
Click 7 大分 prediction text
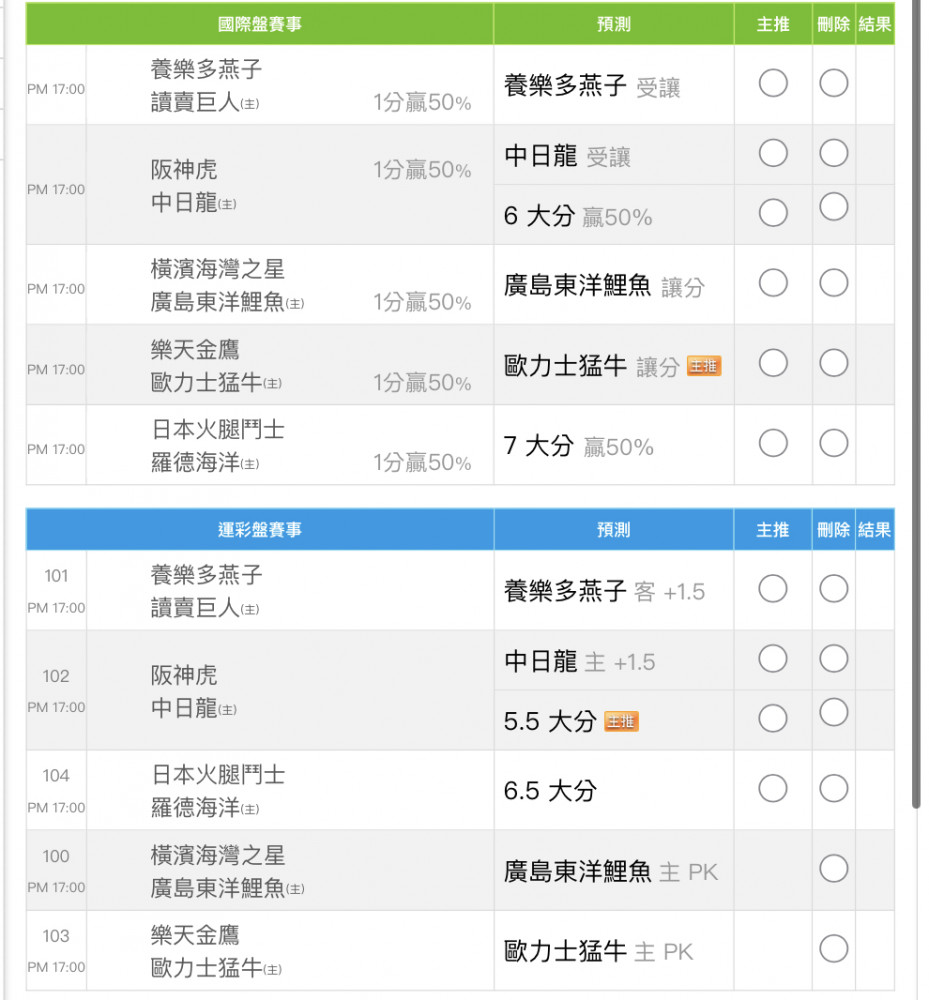click(x=538, y=446)
